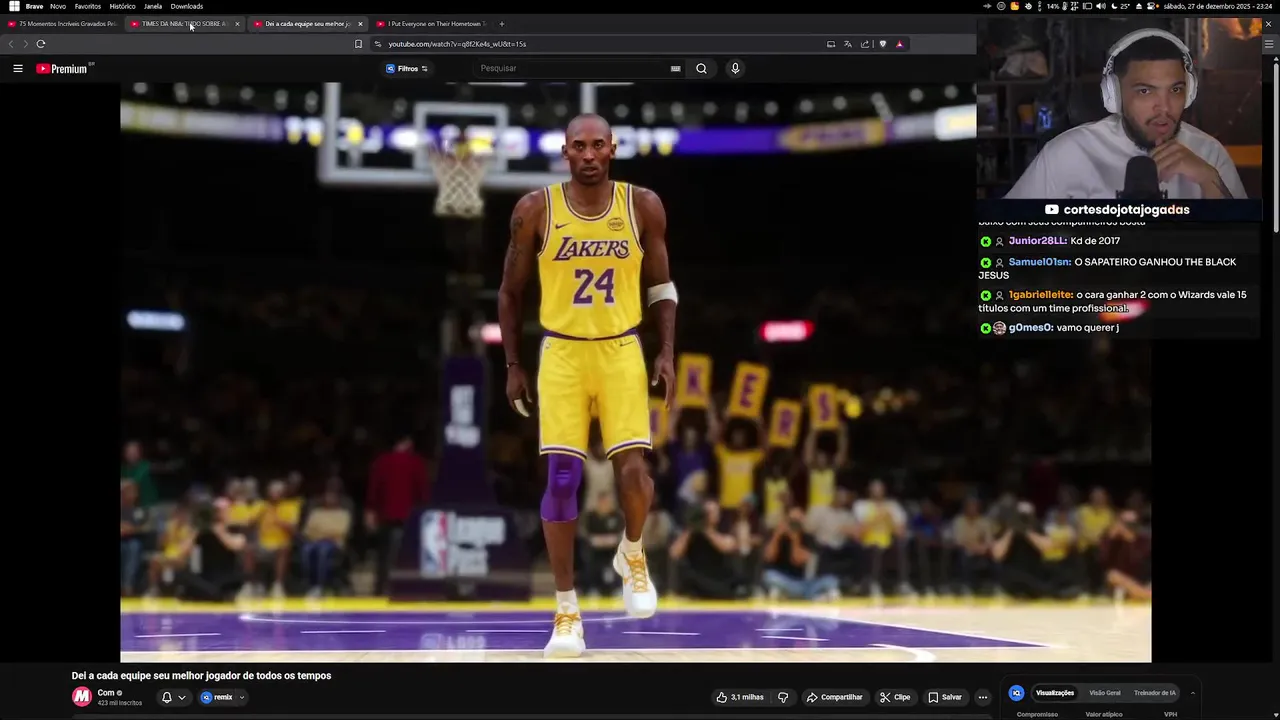Image resolution: width=1280 pixels, height=720 pixels.
Task: Open the Brave Rewards triangle icon
Action: [899, 44]
